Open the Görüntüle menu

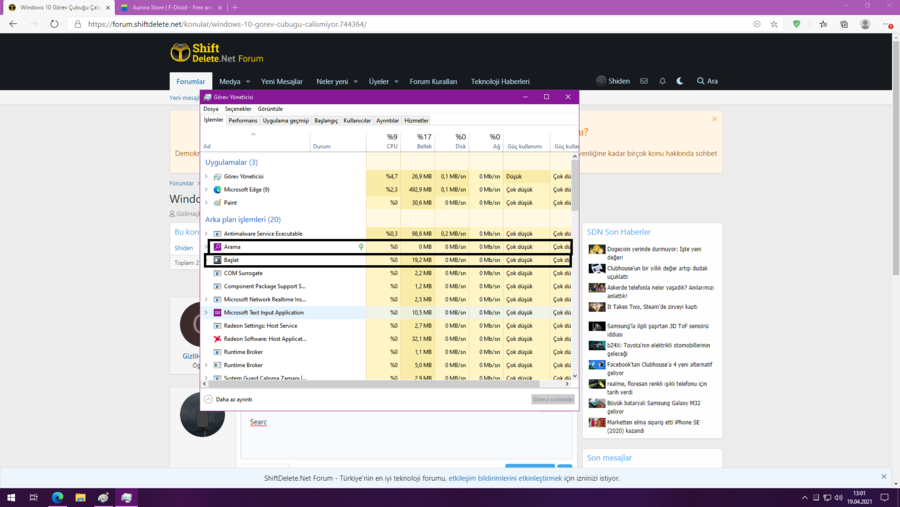(x=270, y=109)
